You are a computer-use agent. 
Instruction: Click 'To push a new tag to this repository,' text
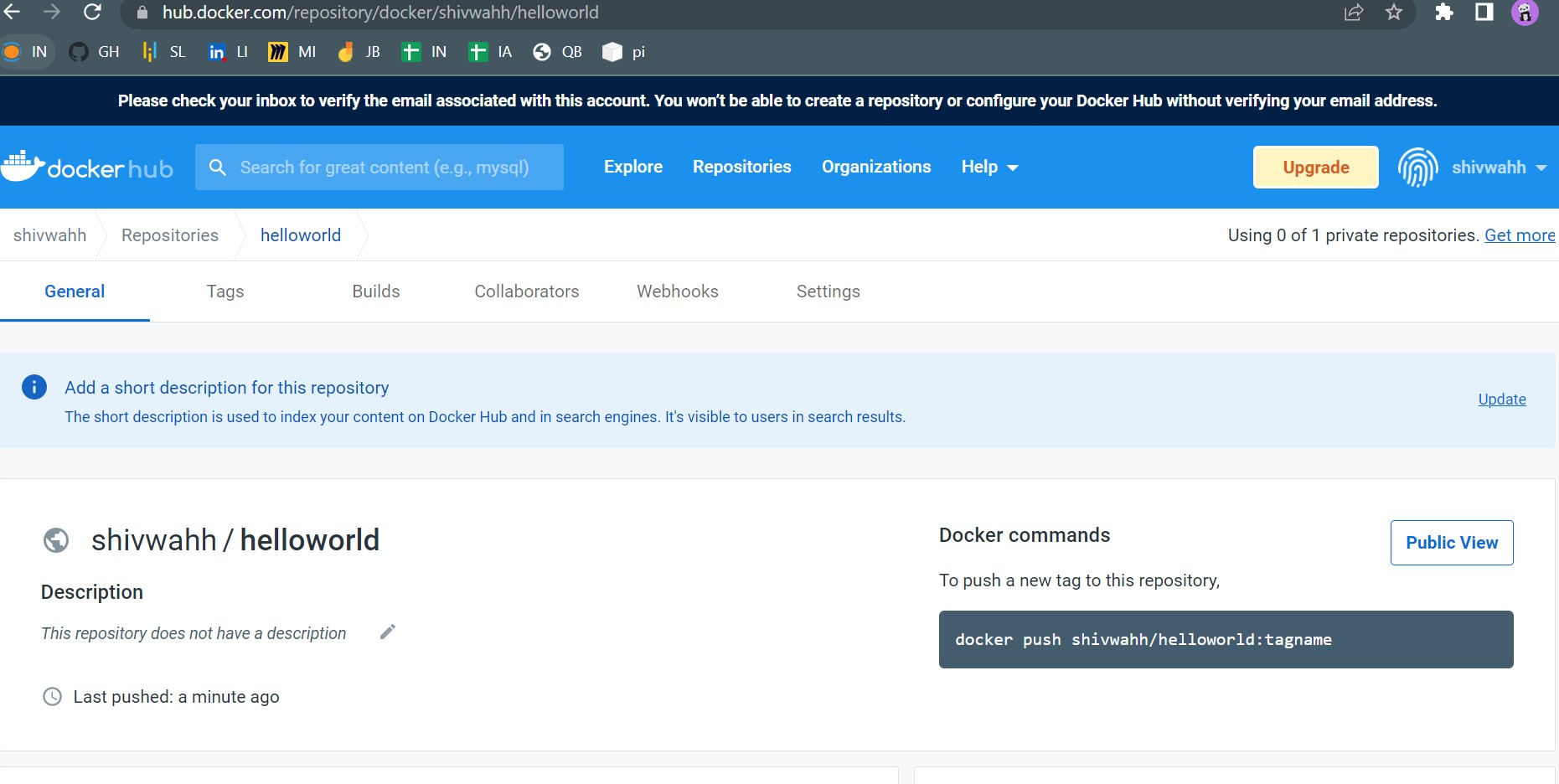1079,580
